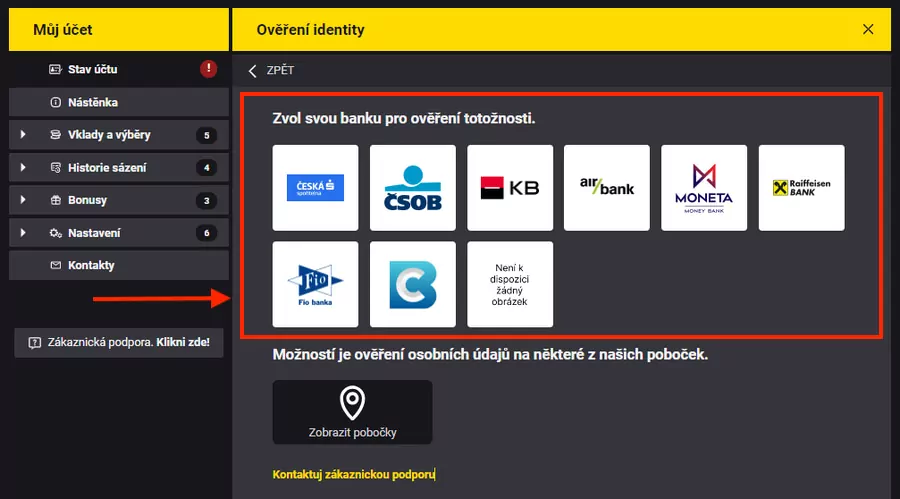
Task: Click the Historie sázení icon
Action: [x=56, y=168]
